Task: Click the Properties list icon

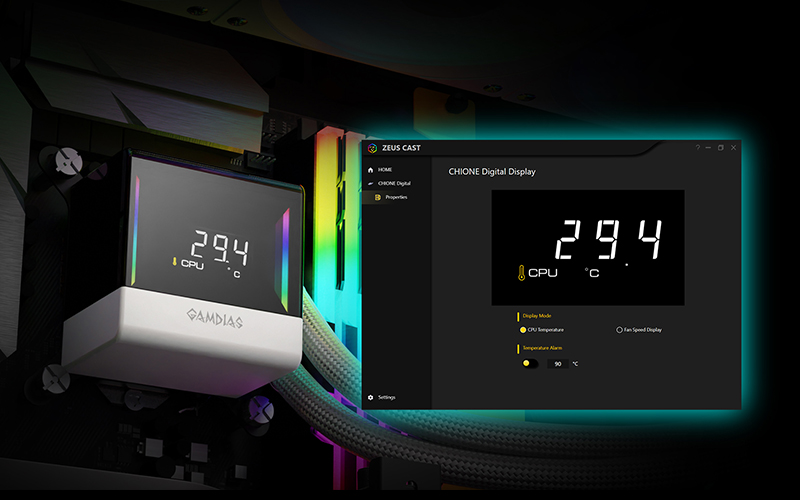Action: coord(378,197)
